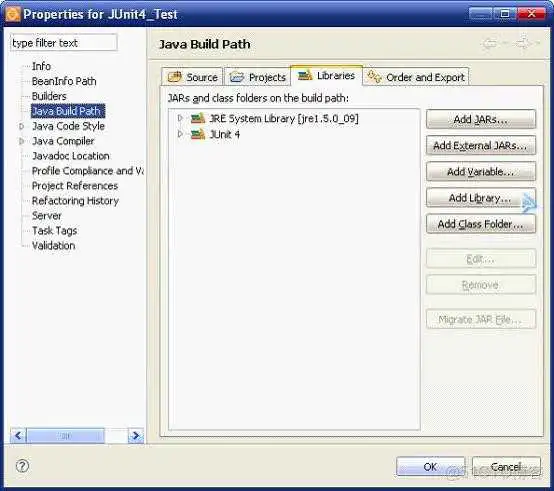Screen dimensions: 554x491
Task: Click the horizontal scrollbar right arrow
Action: [x=136, y=436]
